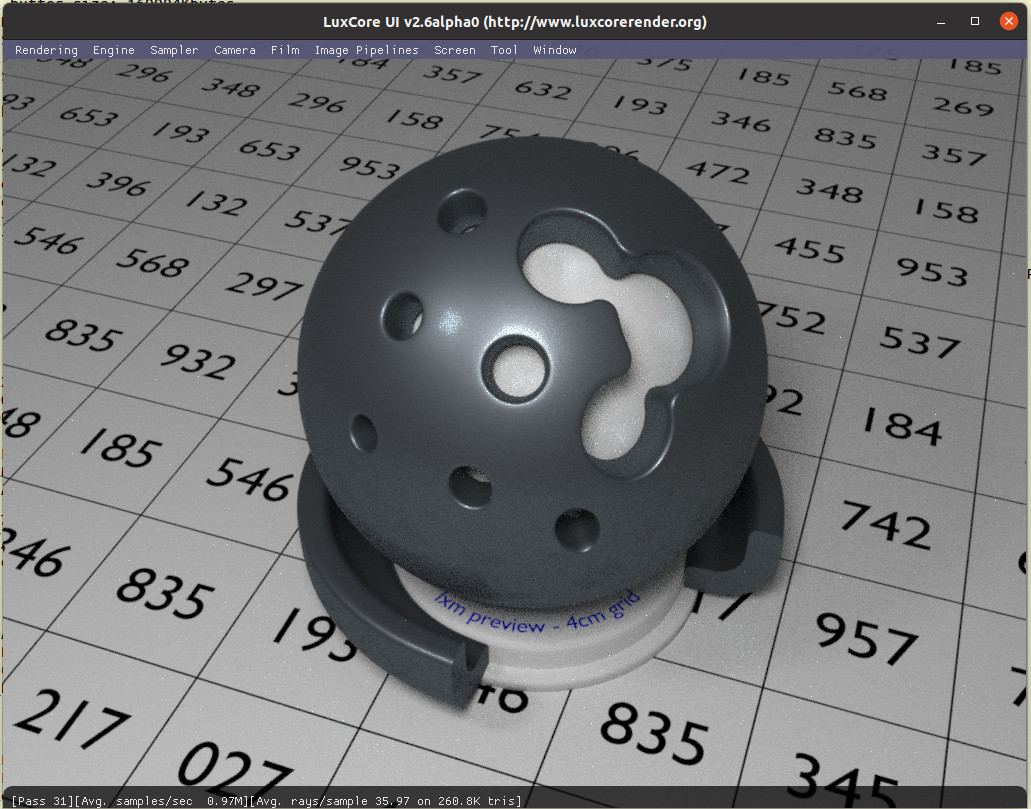Screen dimensions: 1031x809
Task: Close the LuxCore UI window
Action: [x=1009, y=21]
